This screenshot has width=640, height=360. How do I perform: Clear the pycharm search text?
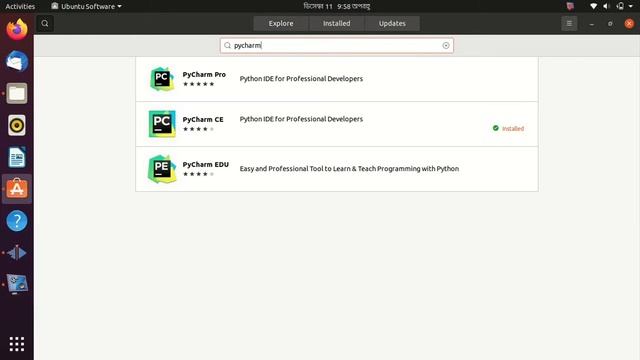(x=446, y=46)
